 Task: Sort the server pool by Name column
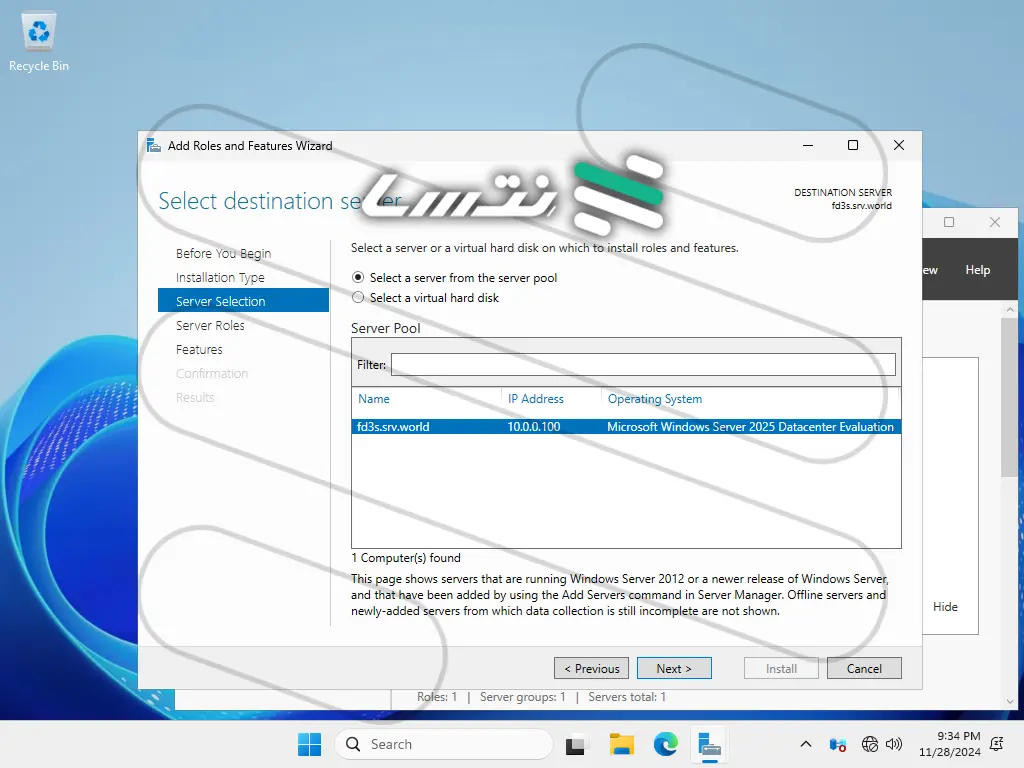coord(374,399)
